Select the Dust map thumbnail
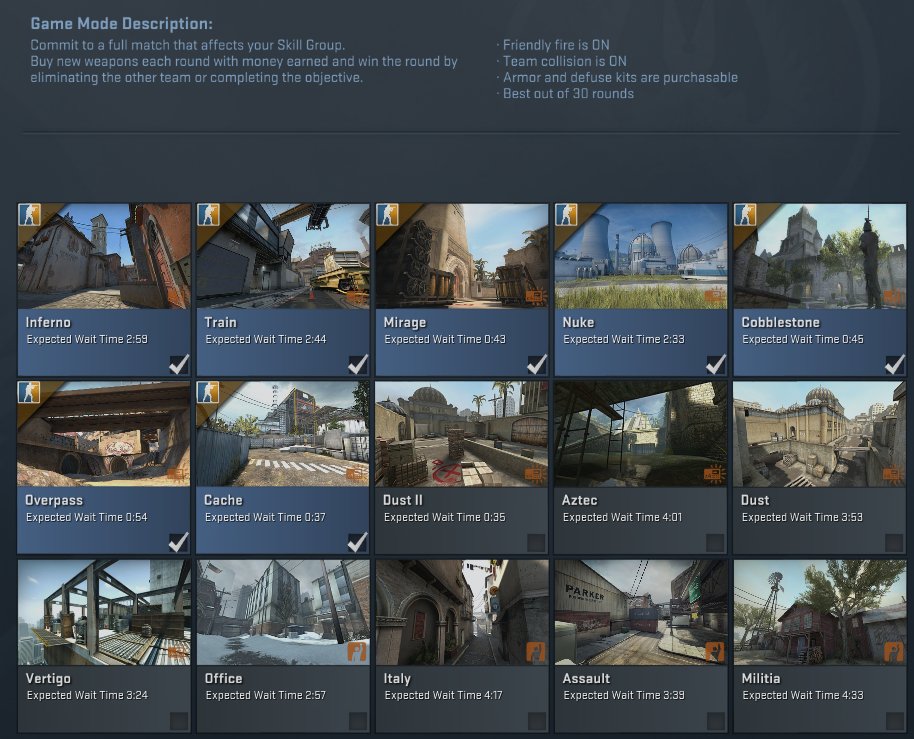The width and height of the screenshot is (914, 739). [820, 434]
